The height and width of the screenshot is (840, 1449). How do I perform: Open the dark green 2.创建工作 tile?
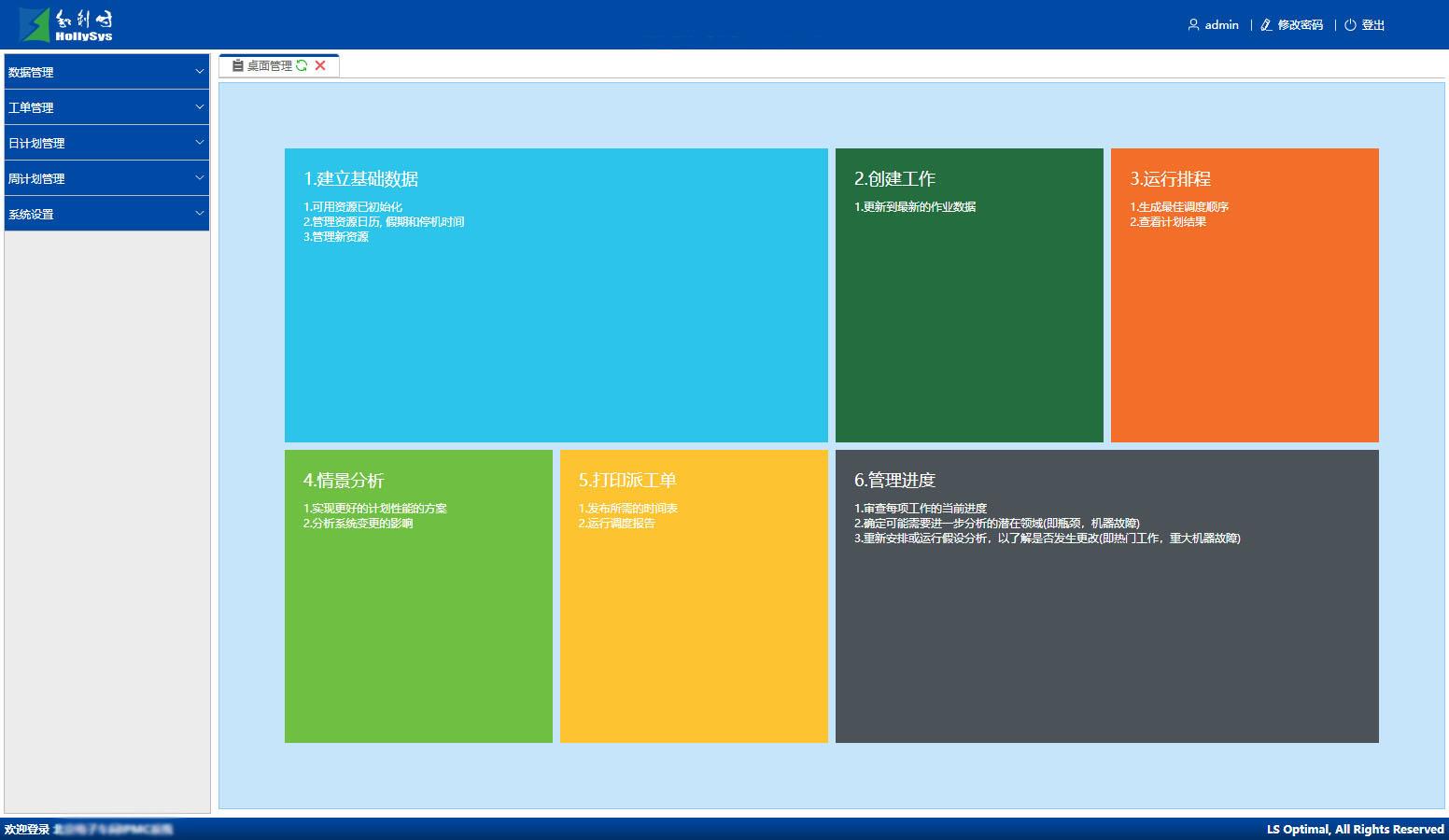tap(968, 295)
